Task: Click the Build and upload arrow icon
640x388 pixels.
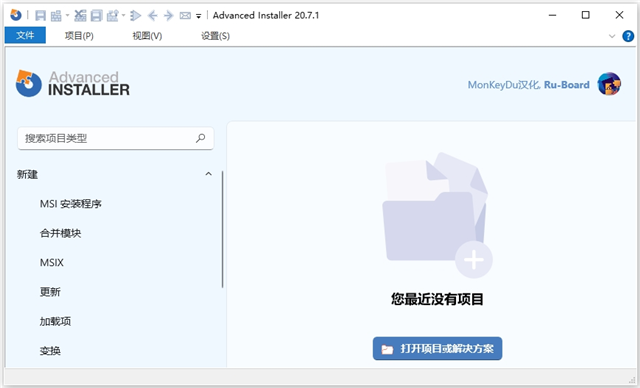Action: pyautogui.click(x=112, y=16)
